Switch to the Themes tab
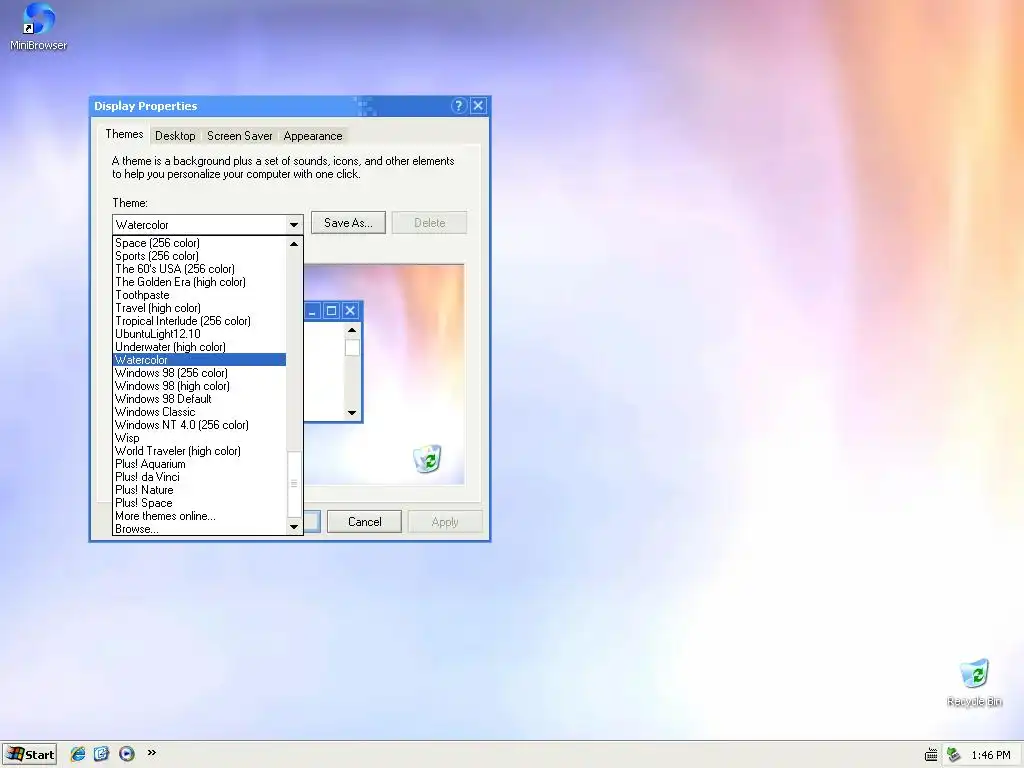1024x768 pixels. 124,134
